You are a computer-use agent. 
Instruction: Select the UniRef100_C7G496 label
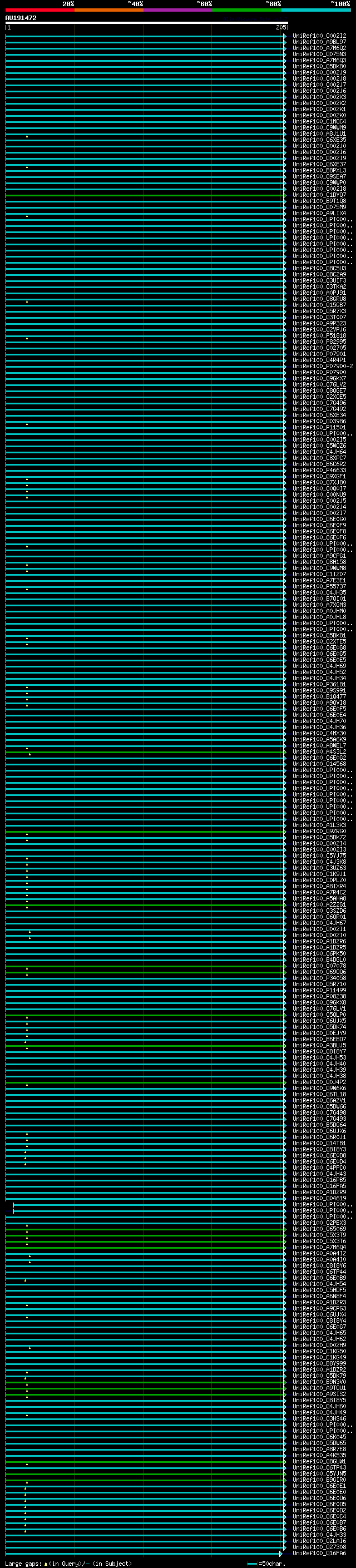(319, 402)
